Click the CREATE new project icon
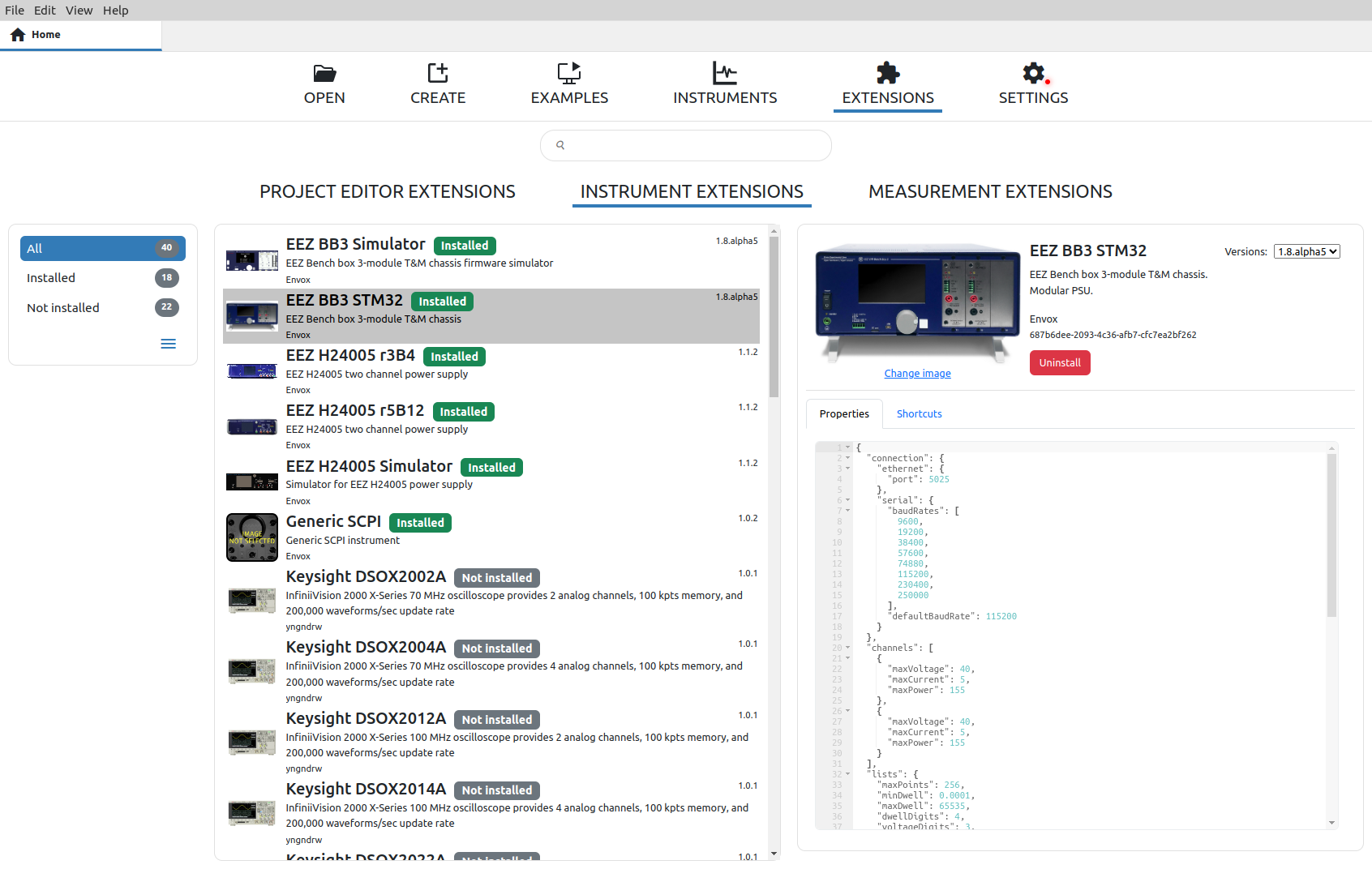1372x869 pixels. click(438, 73)
